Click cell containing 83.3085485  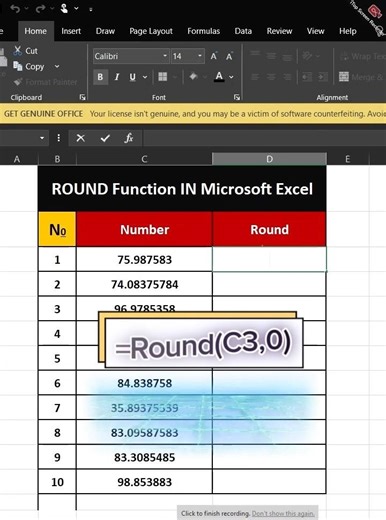[144, 457]
